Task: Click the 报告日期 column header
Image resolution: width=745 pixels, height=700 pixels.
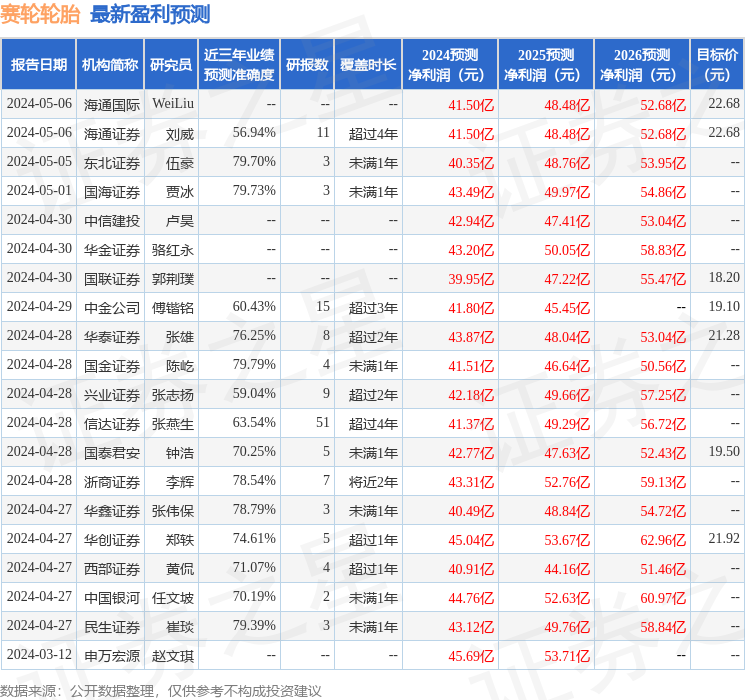Action: tap(38, 65)
